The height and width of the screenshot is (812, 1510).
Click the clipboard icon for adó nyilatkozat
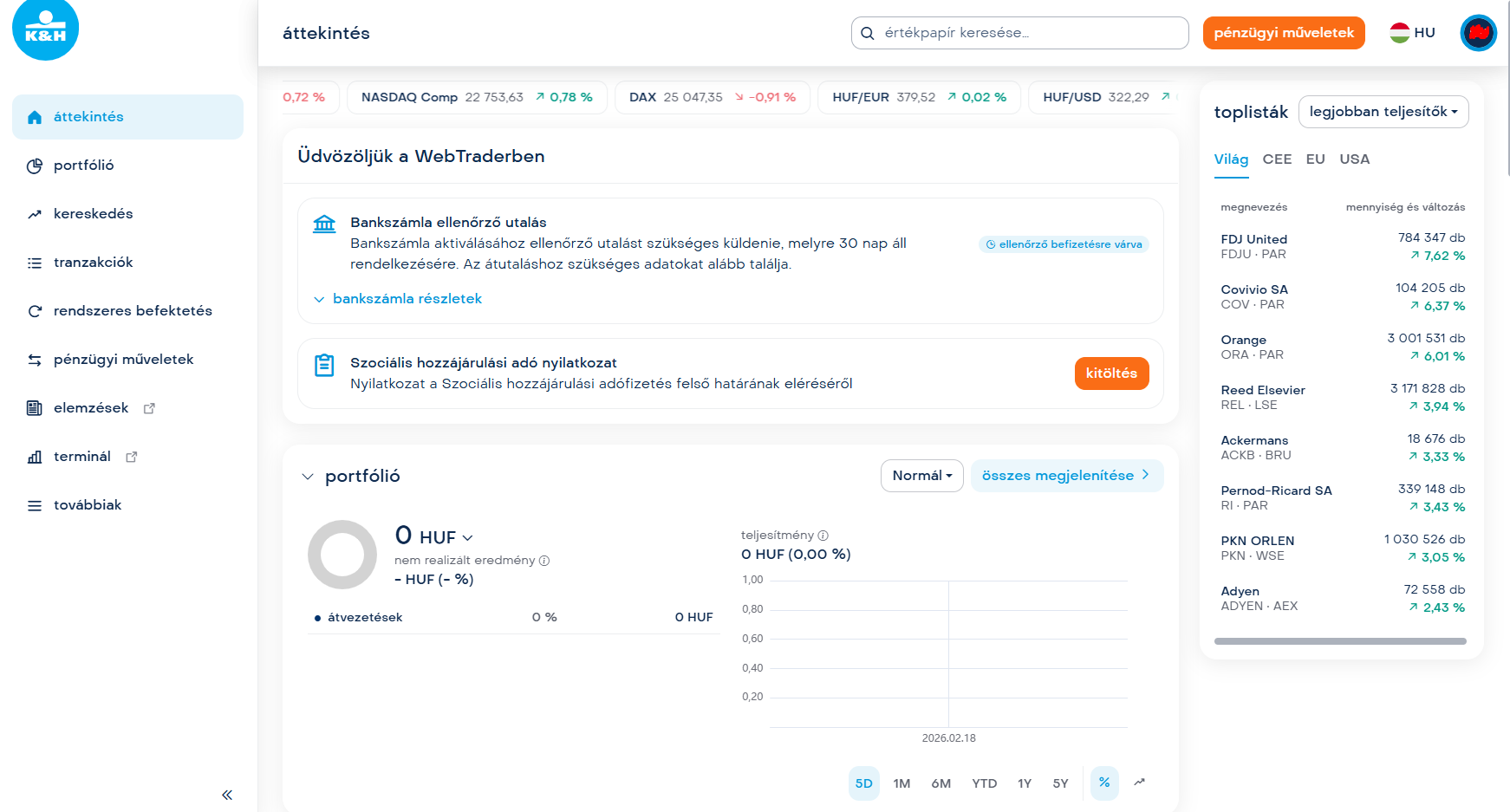tap(324, 365)
